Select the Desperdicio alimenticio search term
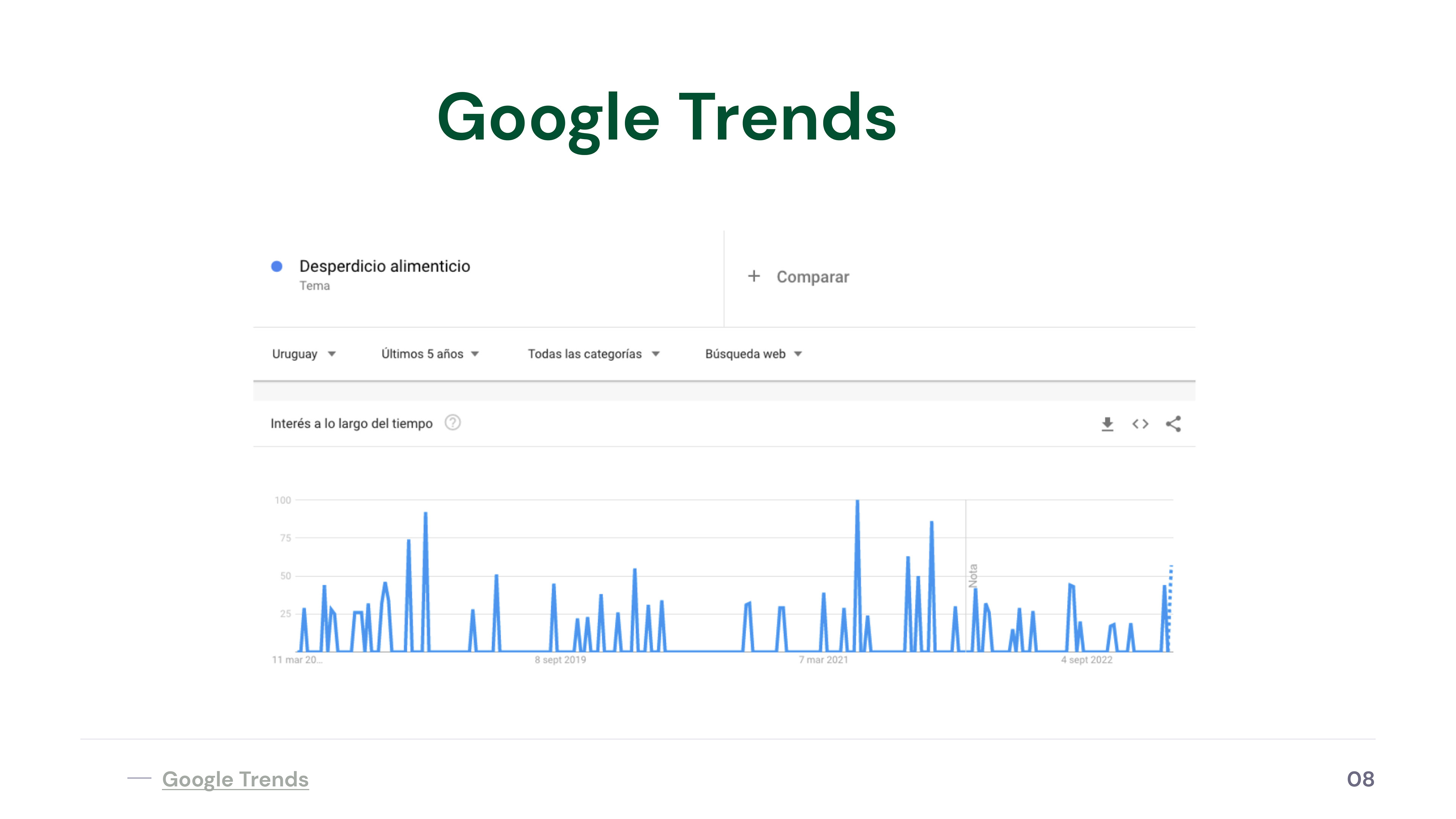1456x819 pixels. tap(384, 266)
